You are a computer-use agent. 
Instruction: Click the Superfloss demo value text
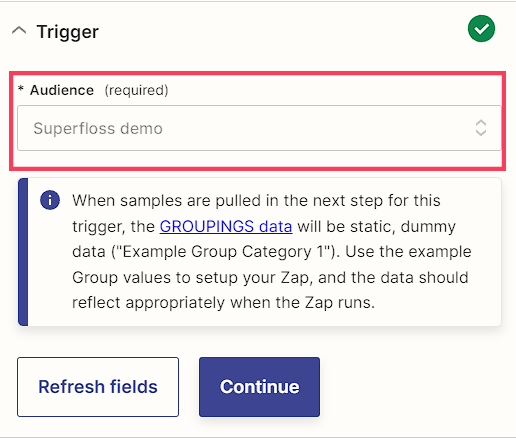[98, 128]
